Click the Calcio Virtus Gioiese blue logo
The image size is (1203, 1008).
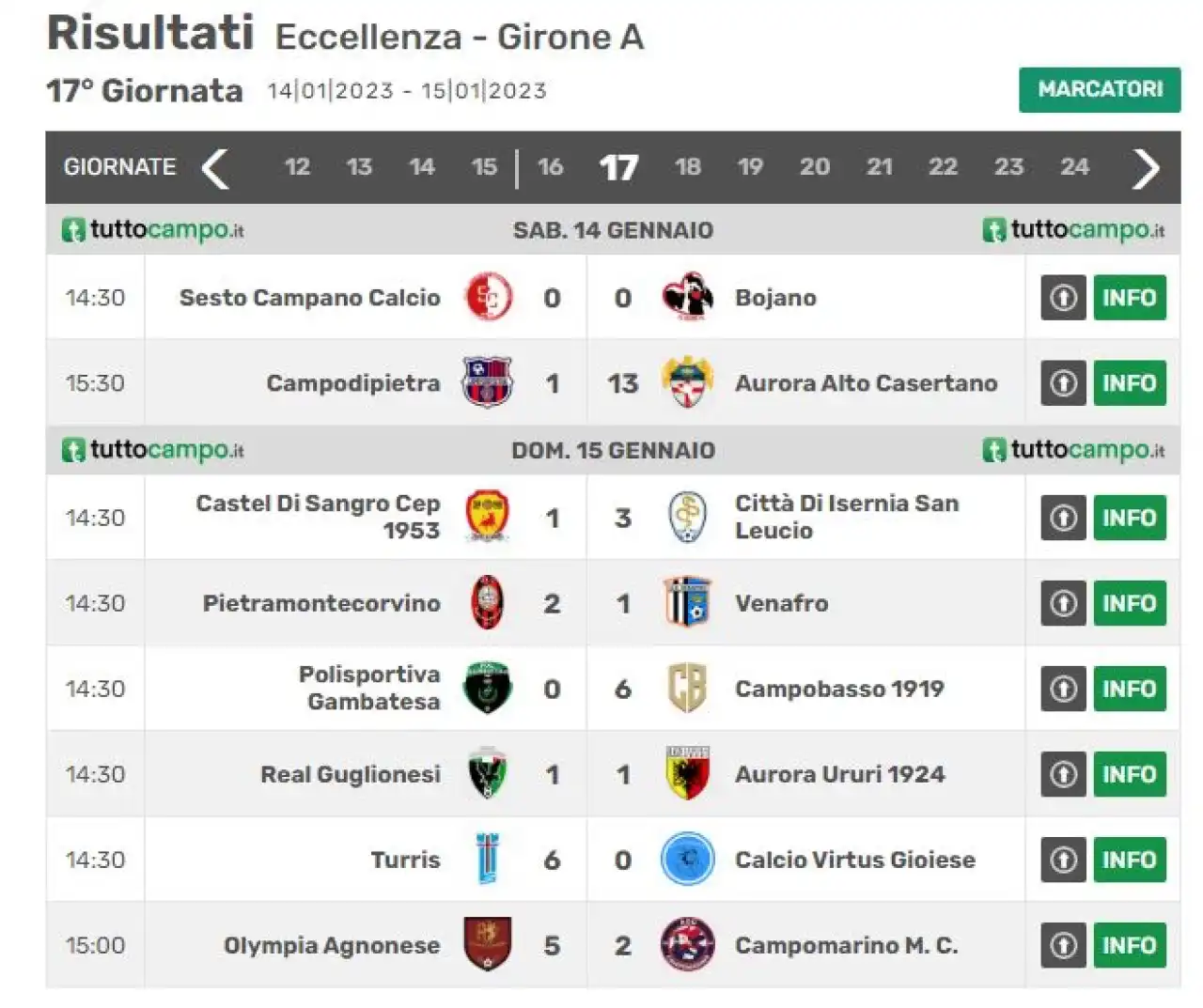[x=687, y=860]
